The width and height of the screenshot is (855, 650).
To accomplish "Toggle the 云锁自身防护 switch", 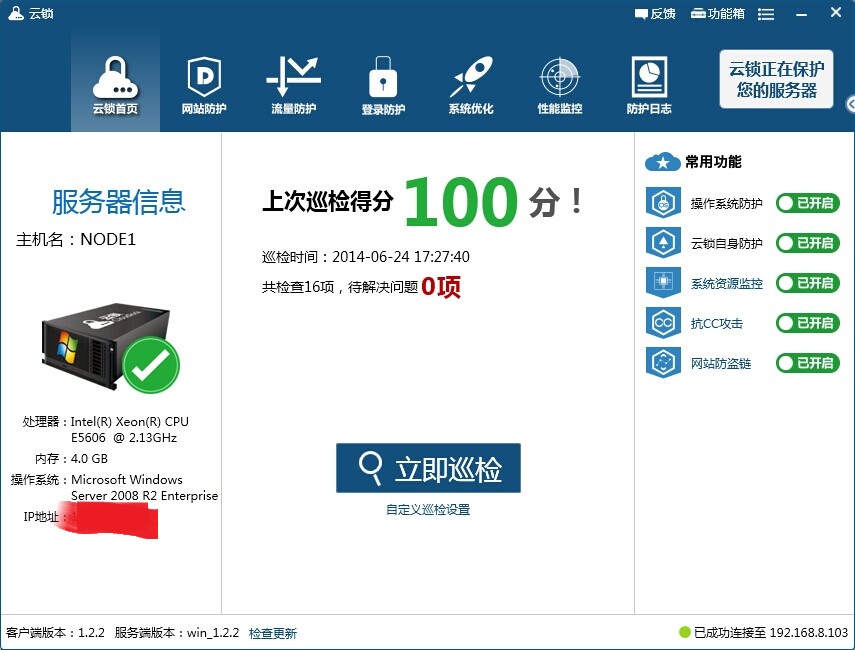I will pyautogui.click(x=807, y=243).
